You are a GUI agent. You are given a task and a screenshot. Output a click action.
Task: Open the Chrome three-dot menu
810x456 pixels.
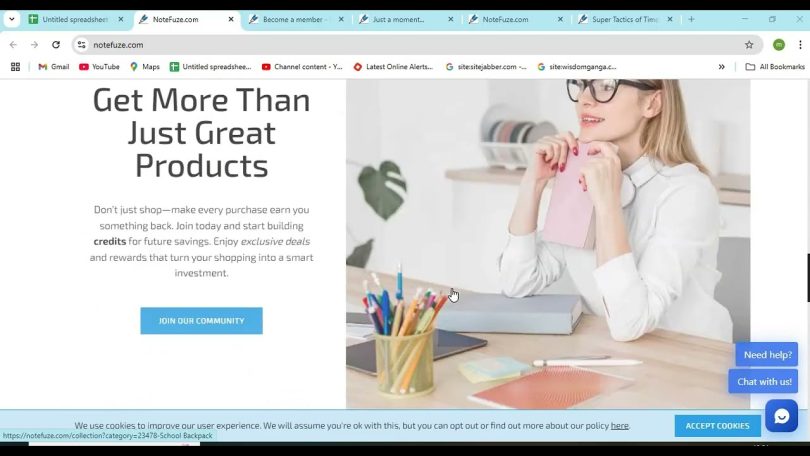point(800,45)
